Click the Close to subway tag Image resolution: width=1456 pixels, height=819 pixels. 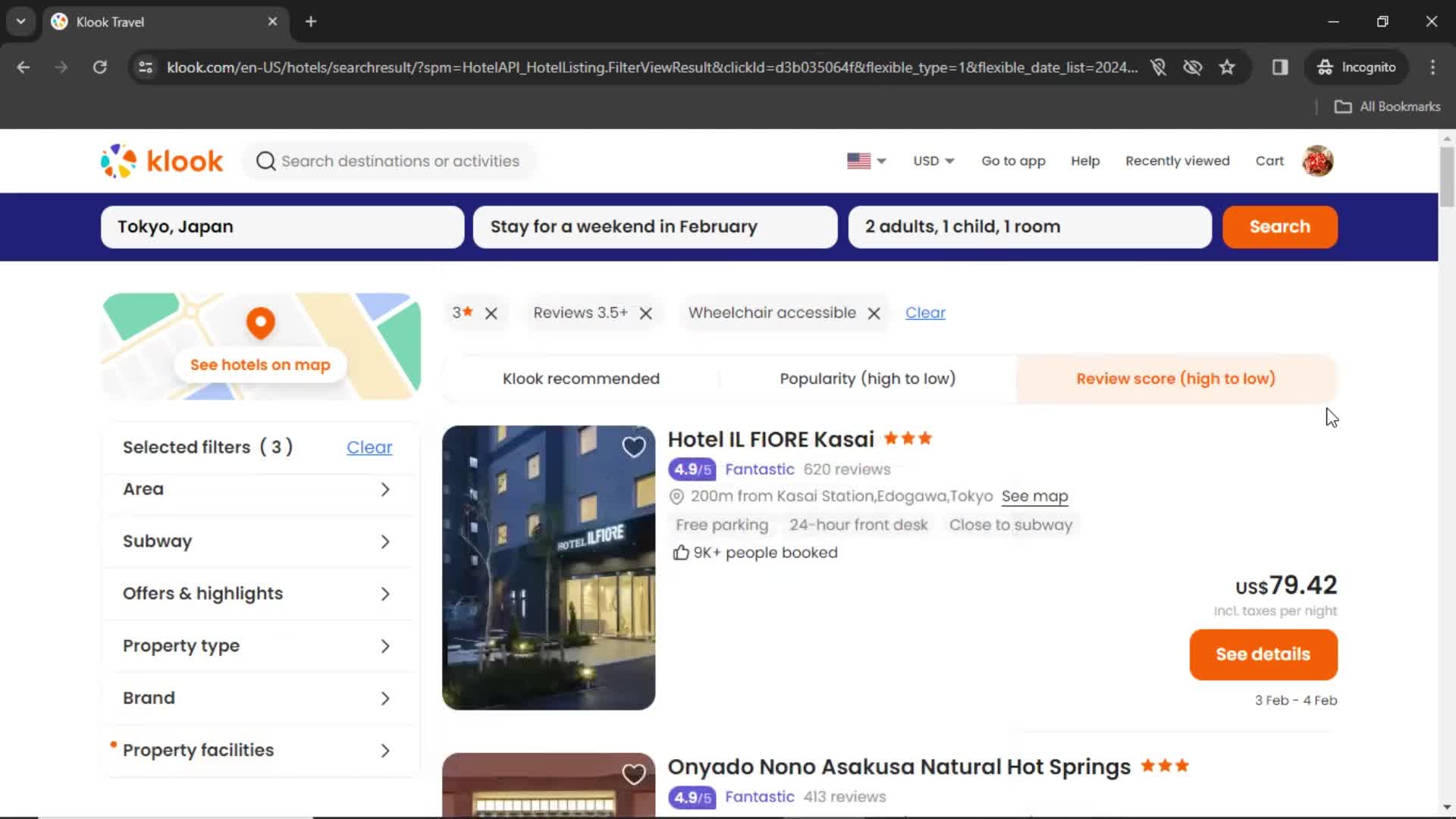click(x=1011, y=525)
